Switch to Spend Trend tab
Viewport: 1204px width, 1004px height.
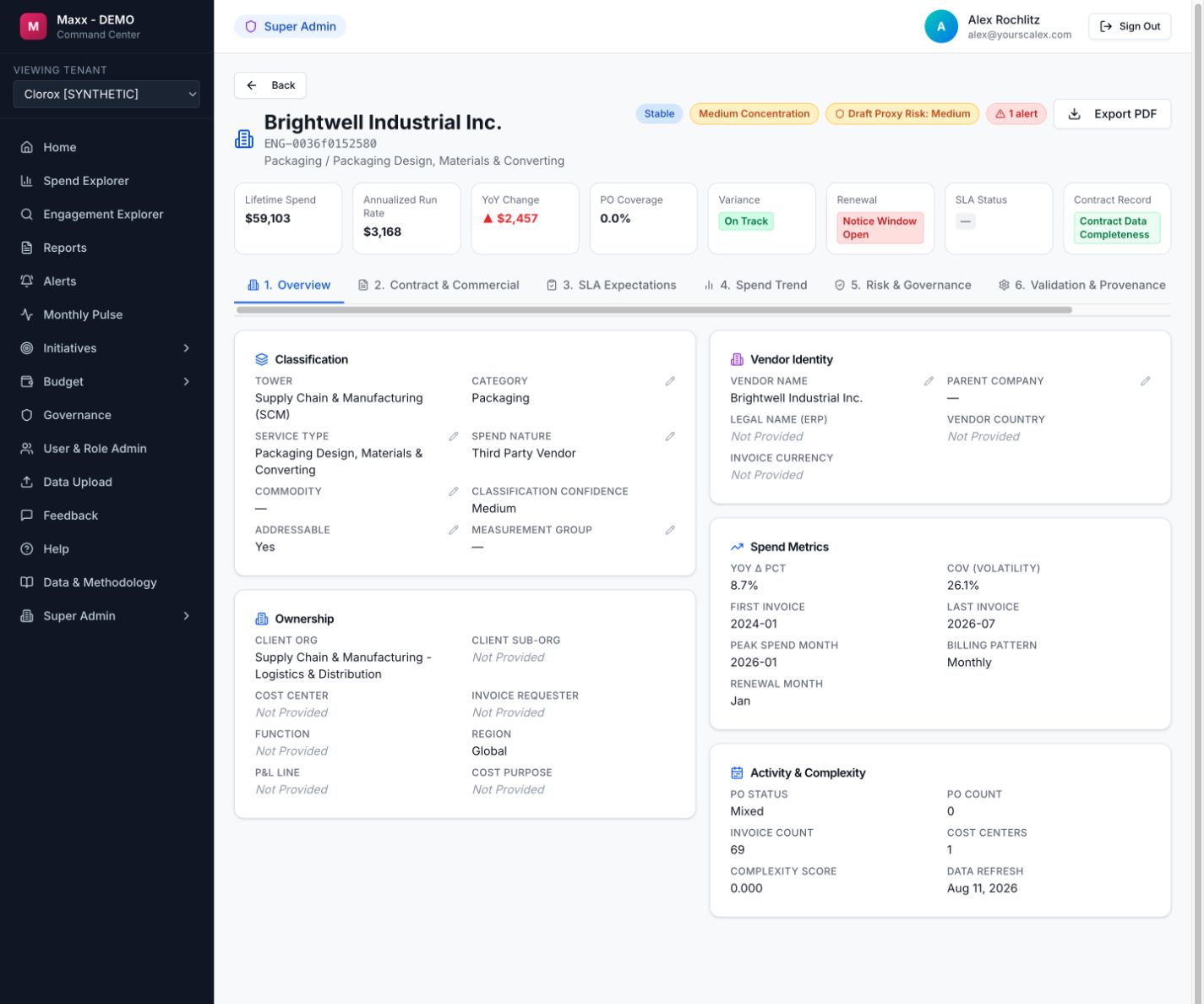[755, 285]
